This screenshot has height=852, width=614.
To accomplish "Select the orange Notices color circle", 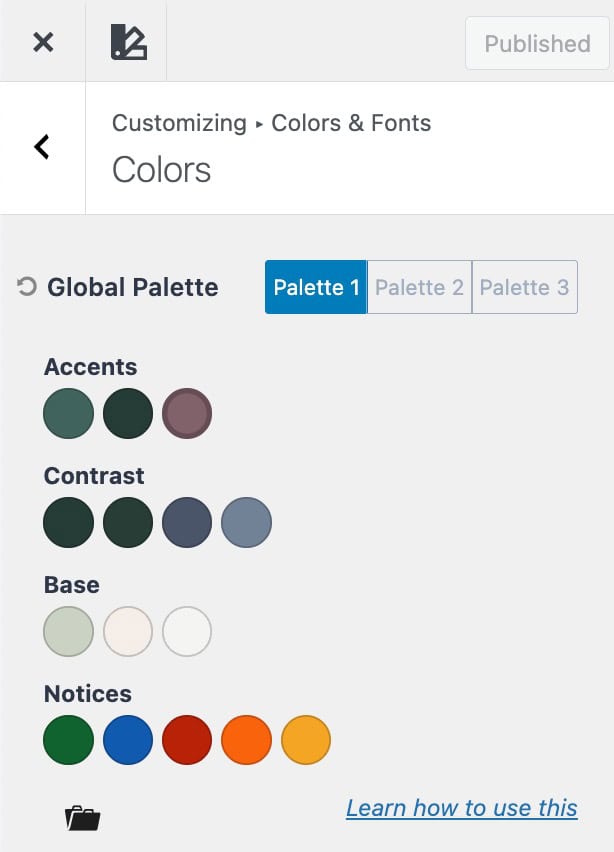I will [x=246, y=740].
